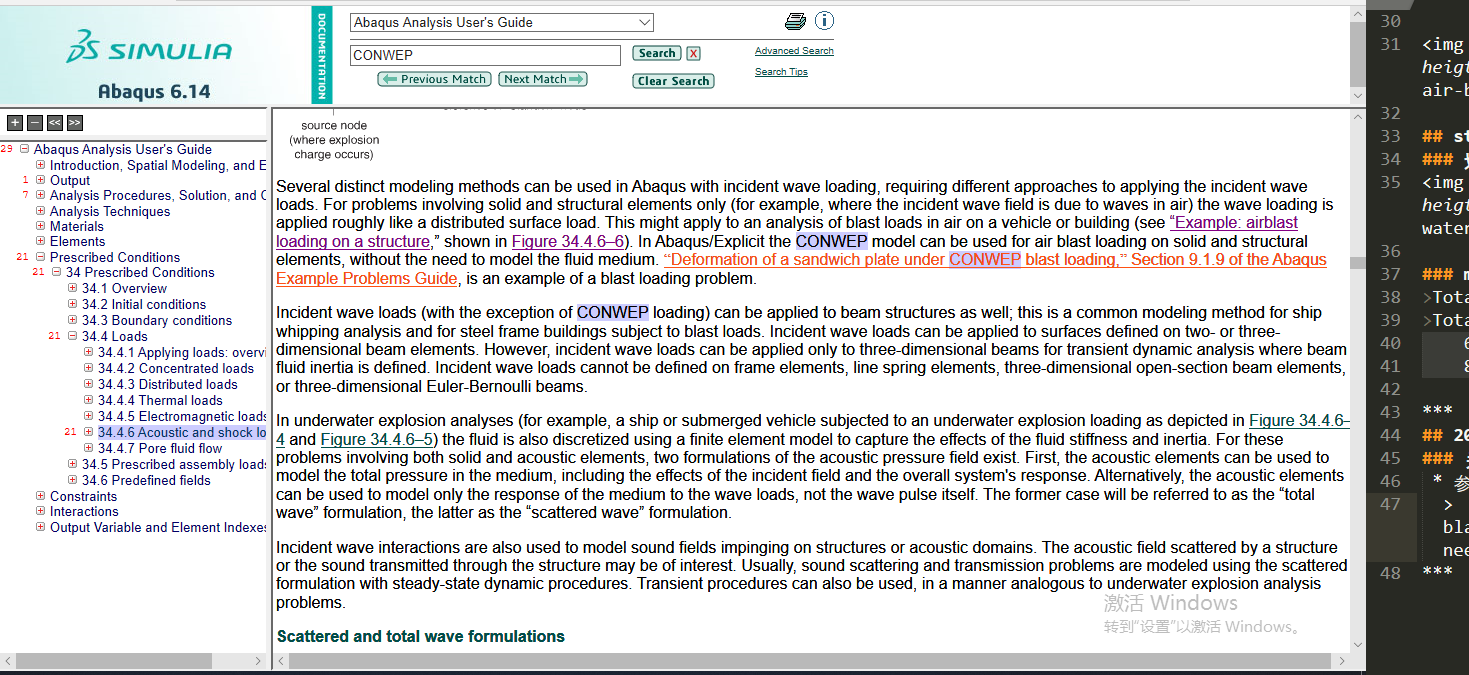Open the guide selection dropdown
Image resolution: width=1469 pixels, height=675 pixels.
click(x=502, y=22)
